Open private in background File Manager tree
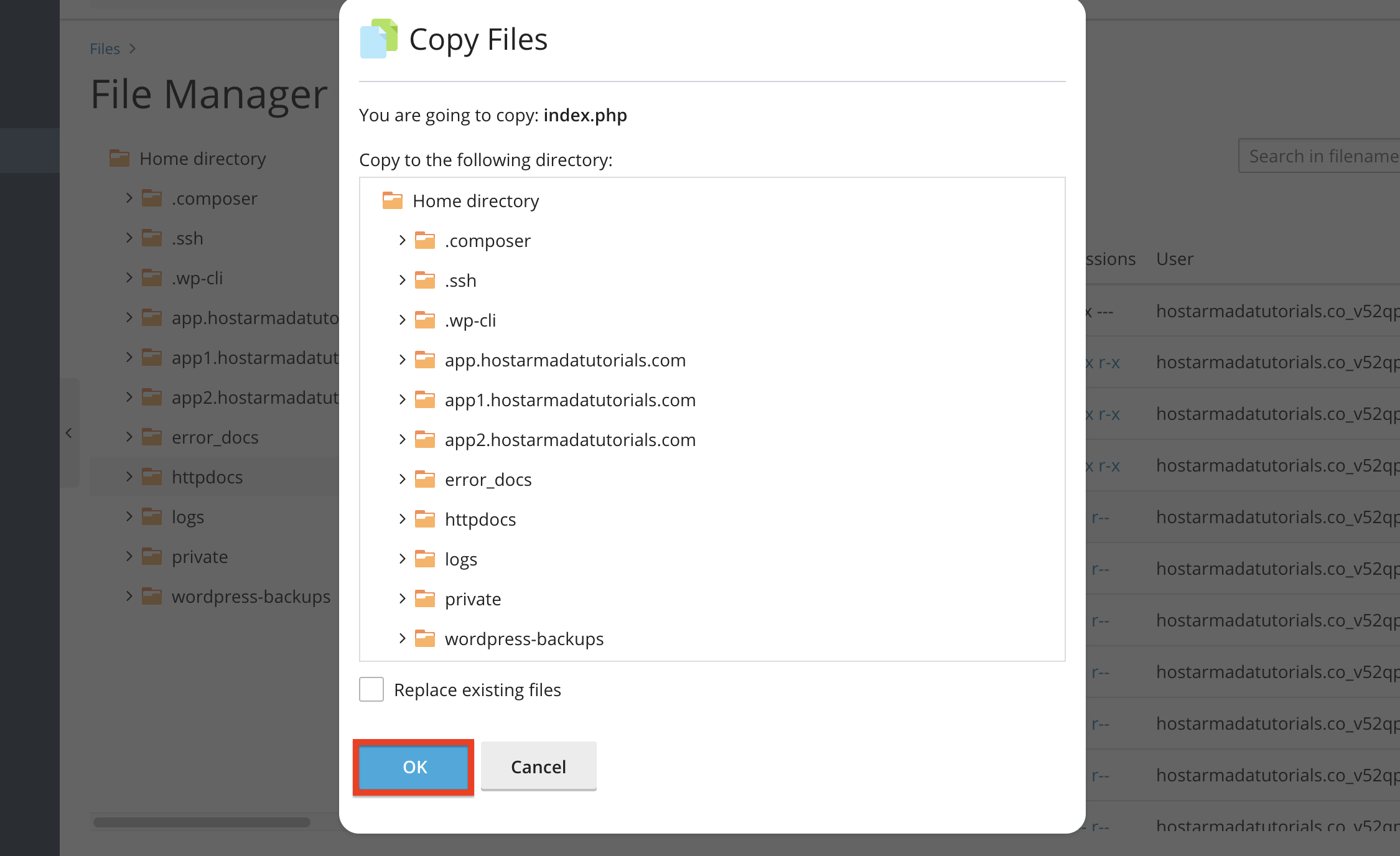 point(200,557)
